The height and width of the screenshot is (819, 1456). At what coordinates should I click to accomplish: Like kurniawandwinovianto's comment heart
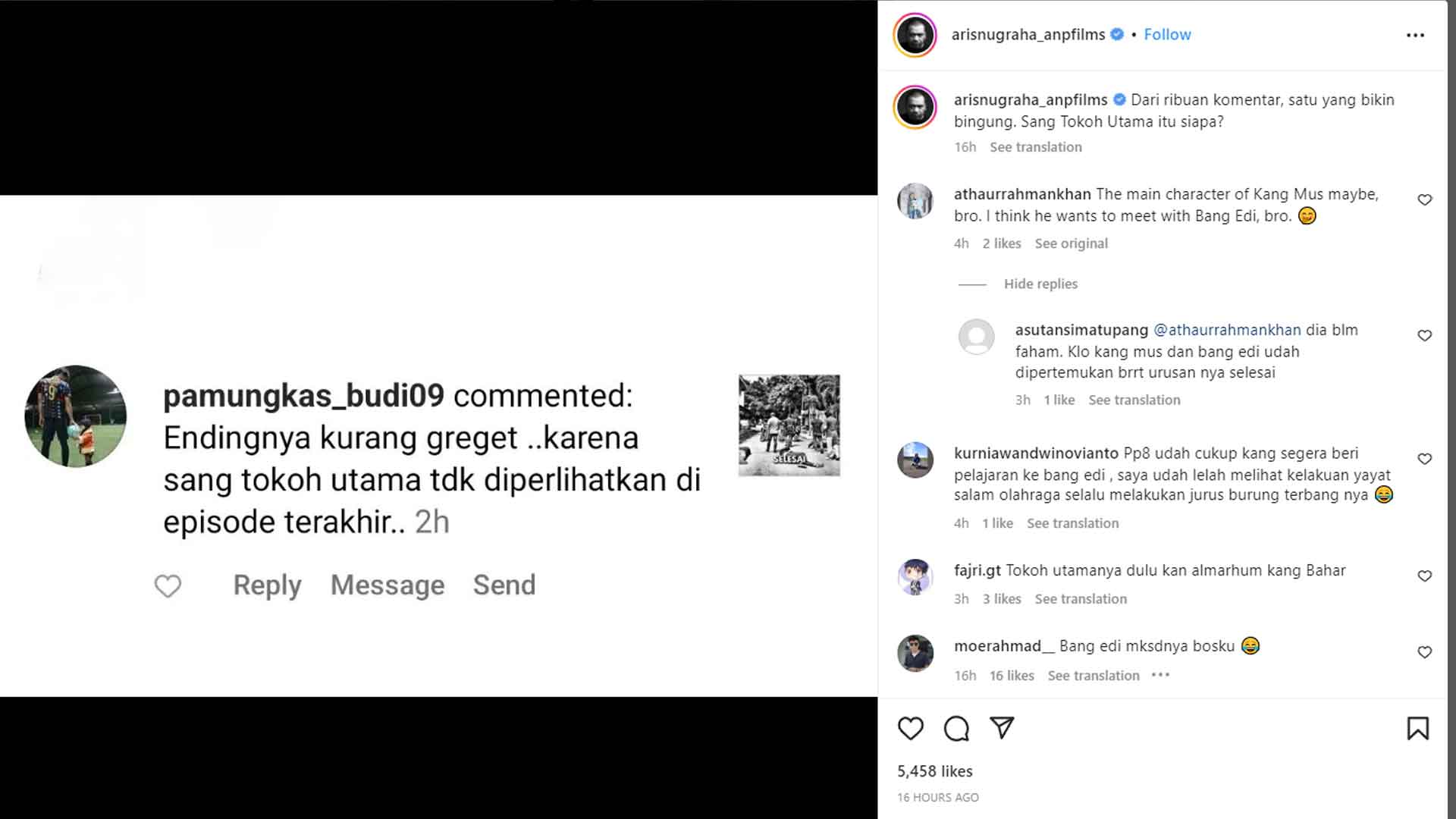pyautogui.click(x=1424, y=459)
